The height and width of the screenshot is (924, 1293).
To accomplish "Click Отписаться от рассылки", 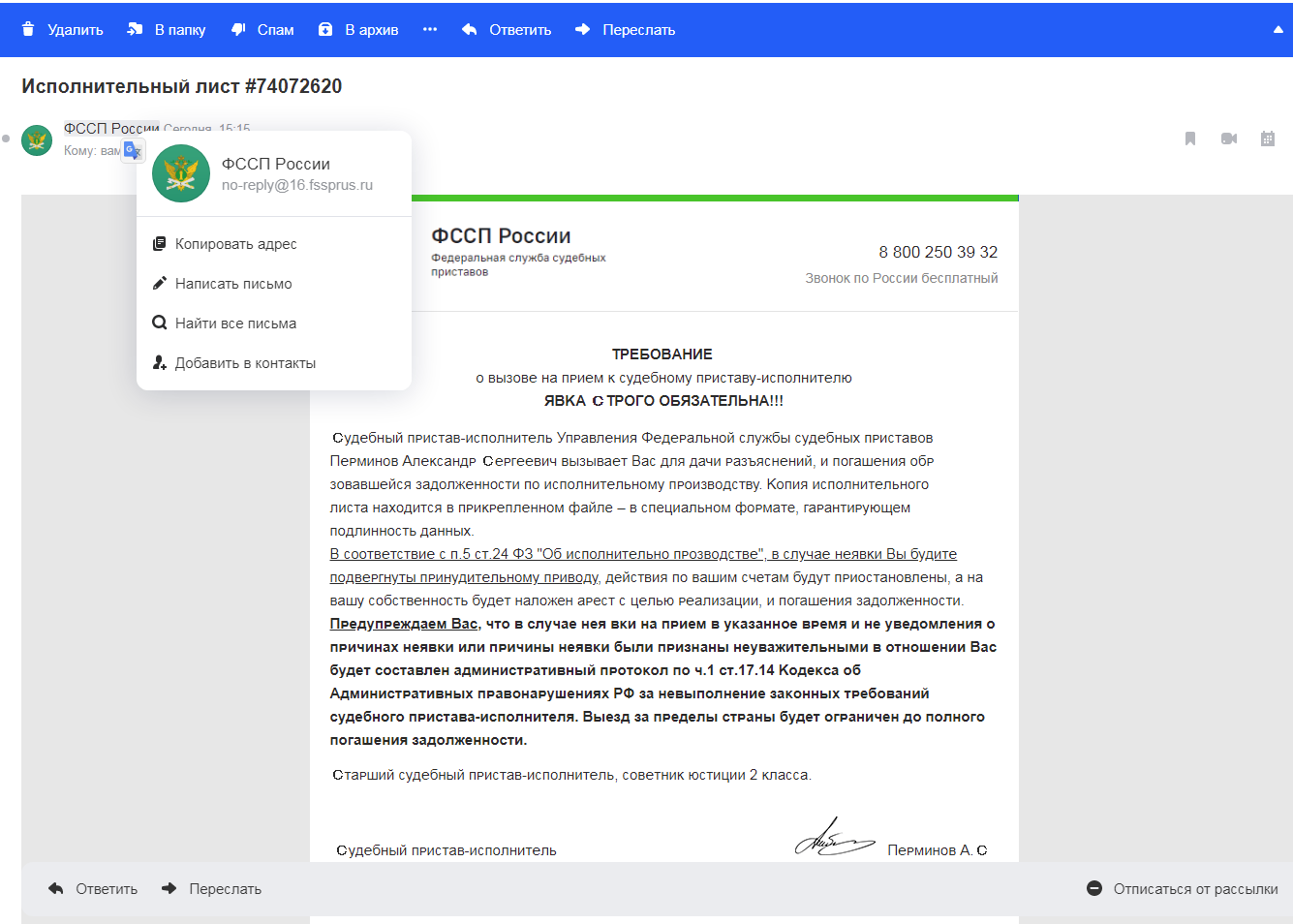I will pos(1196,889).
